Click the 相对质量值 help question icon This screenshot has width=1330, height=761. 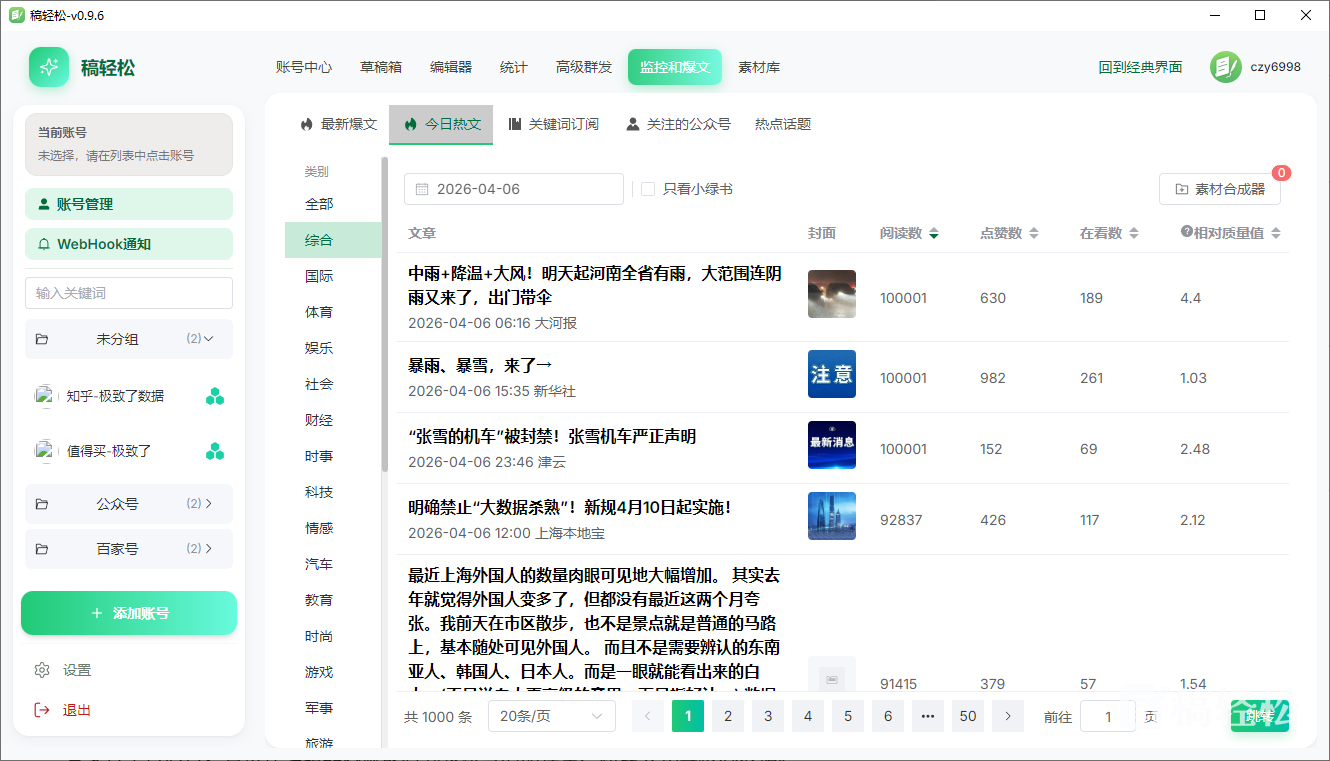[1186, 232]
